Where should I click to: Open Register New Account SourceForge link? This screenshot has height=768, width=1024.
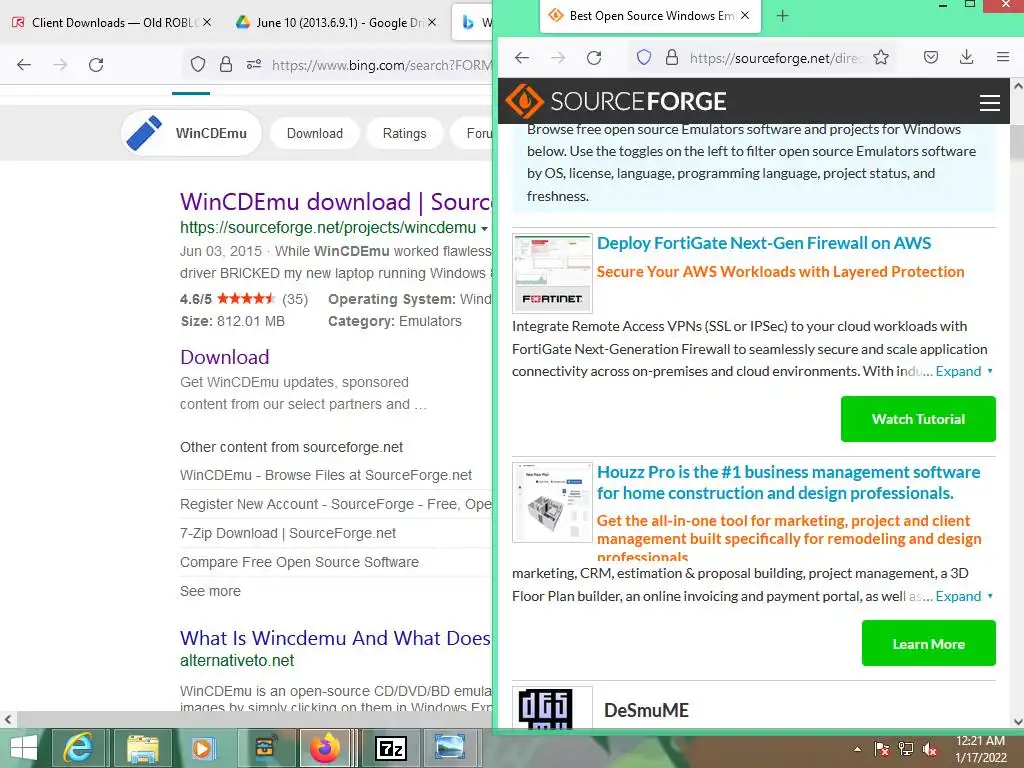[x=336, y=504]
